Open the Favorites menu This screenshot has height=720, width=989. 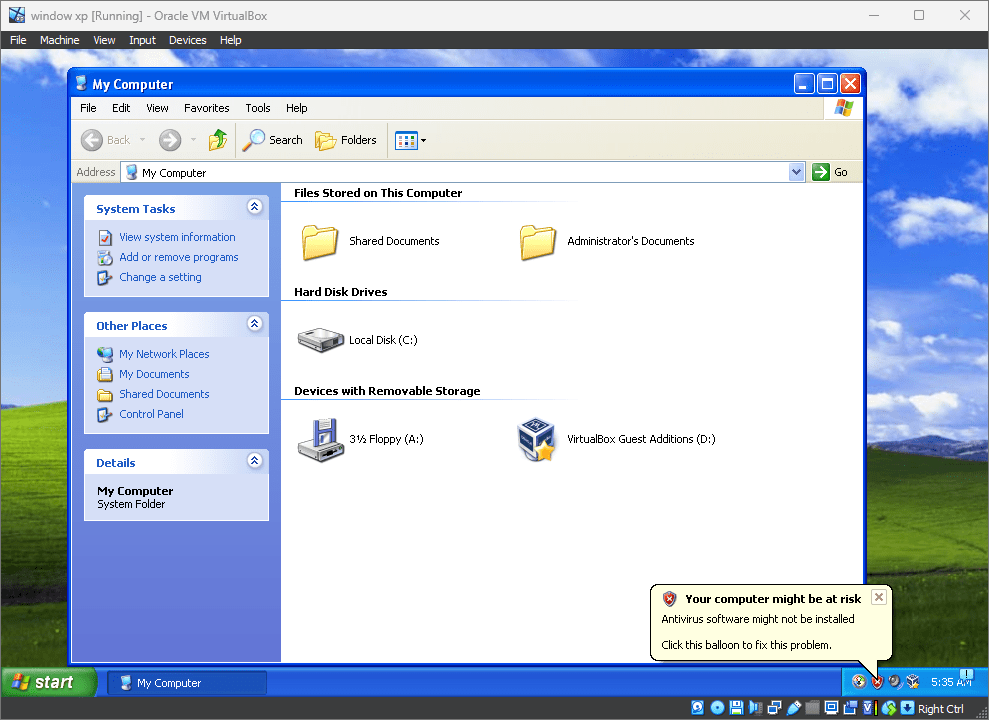pos(206,107)
